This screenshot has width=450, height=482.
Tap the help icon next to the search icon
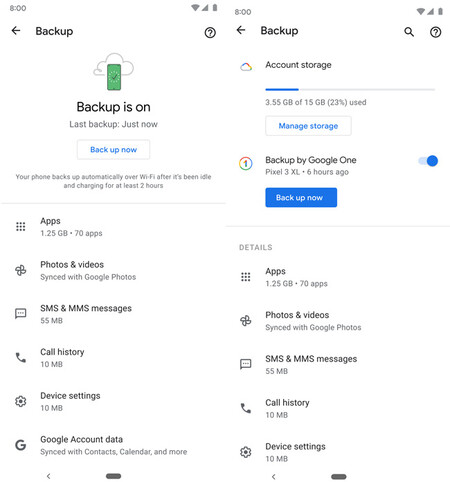pyautogui.click(x=435, y=32)
